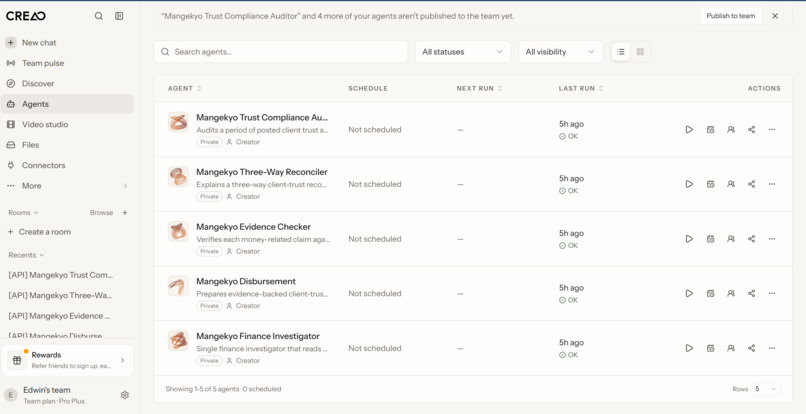Sort agents by Last Run column
Screen dimensions: 806x414
coord(581,88)
